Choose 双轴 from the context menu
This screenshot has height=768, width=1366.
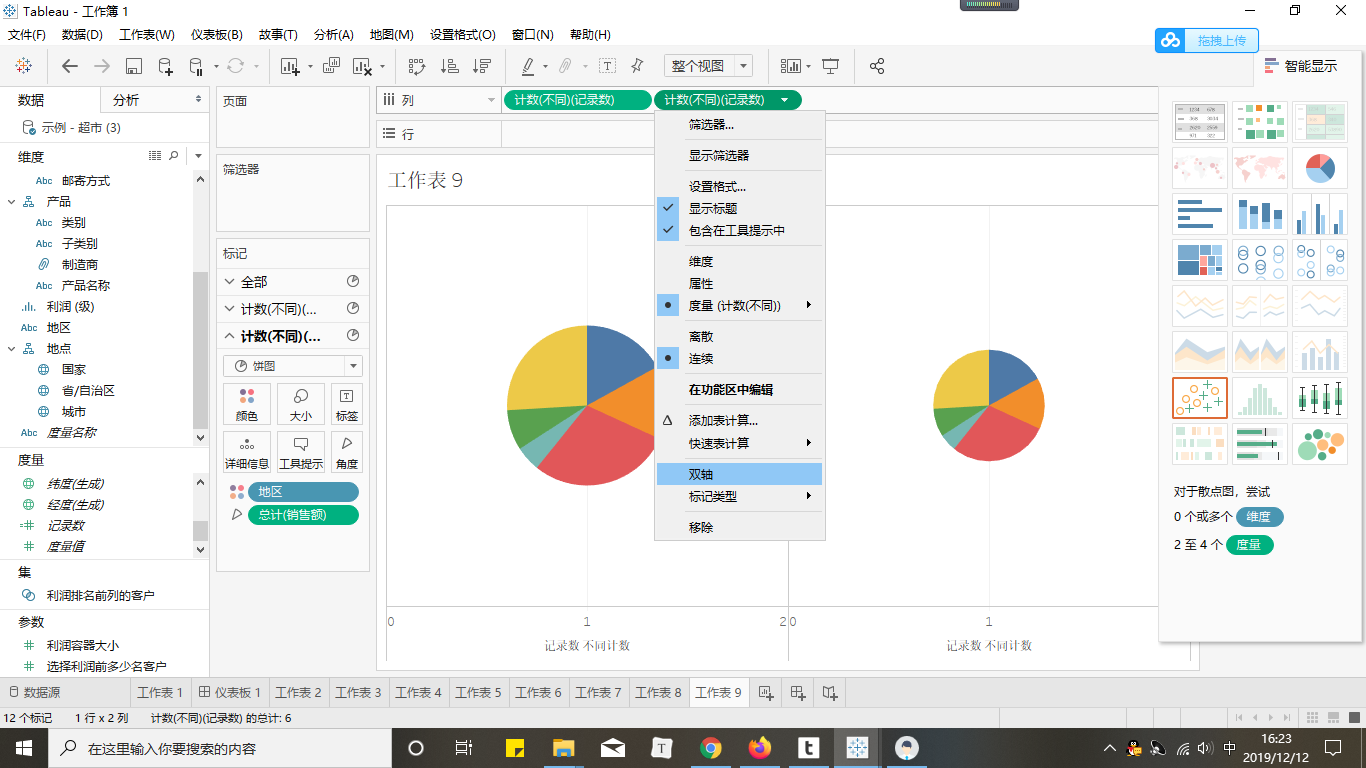point(740,474)
